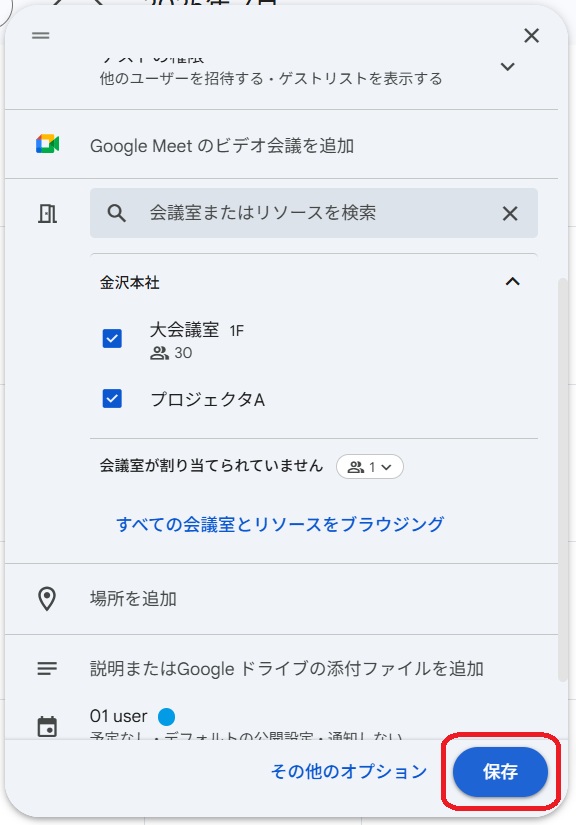Collapse the 金沢本社 section
The height and width of the screenshot is (825, 576).
coord(512,282)
